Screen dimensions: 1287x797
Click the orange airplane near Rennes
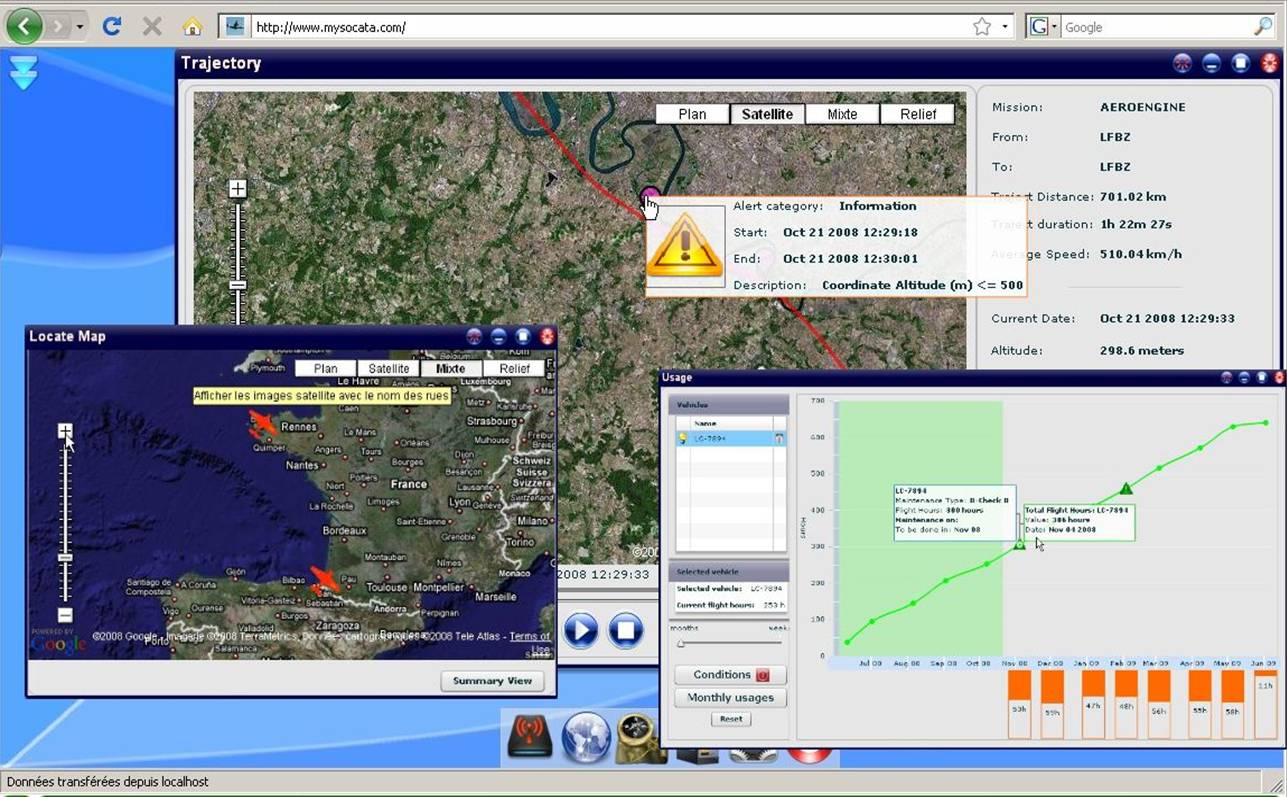click(x=263, y=423)
